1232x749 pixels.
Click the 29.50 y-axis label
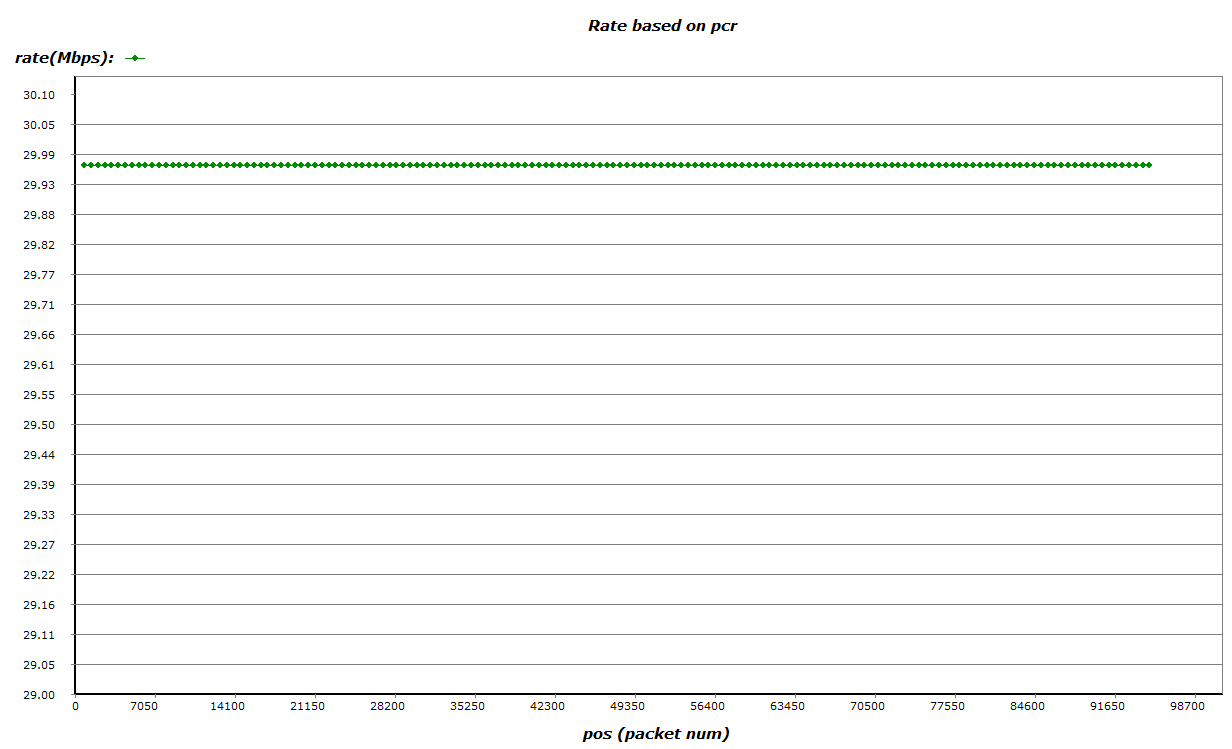39,425
